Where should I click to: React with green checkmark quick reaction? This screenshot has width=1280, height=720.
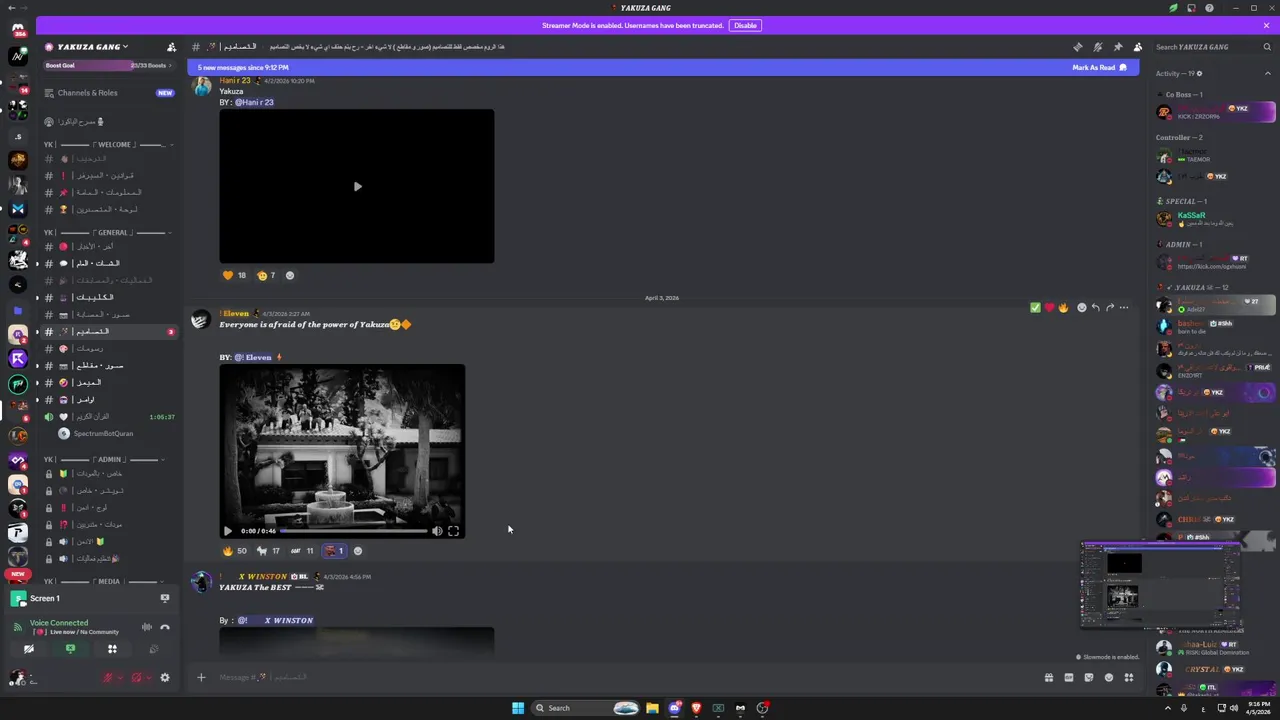(x=1035, y=308)
